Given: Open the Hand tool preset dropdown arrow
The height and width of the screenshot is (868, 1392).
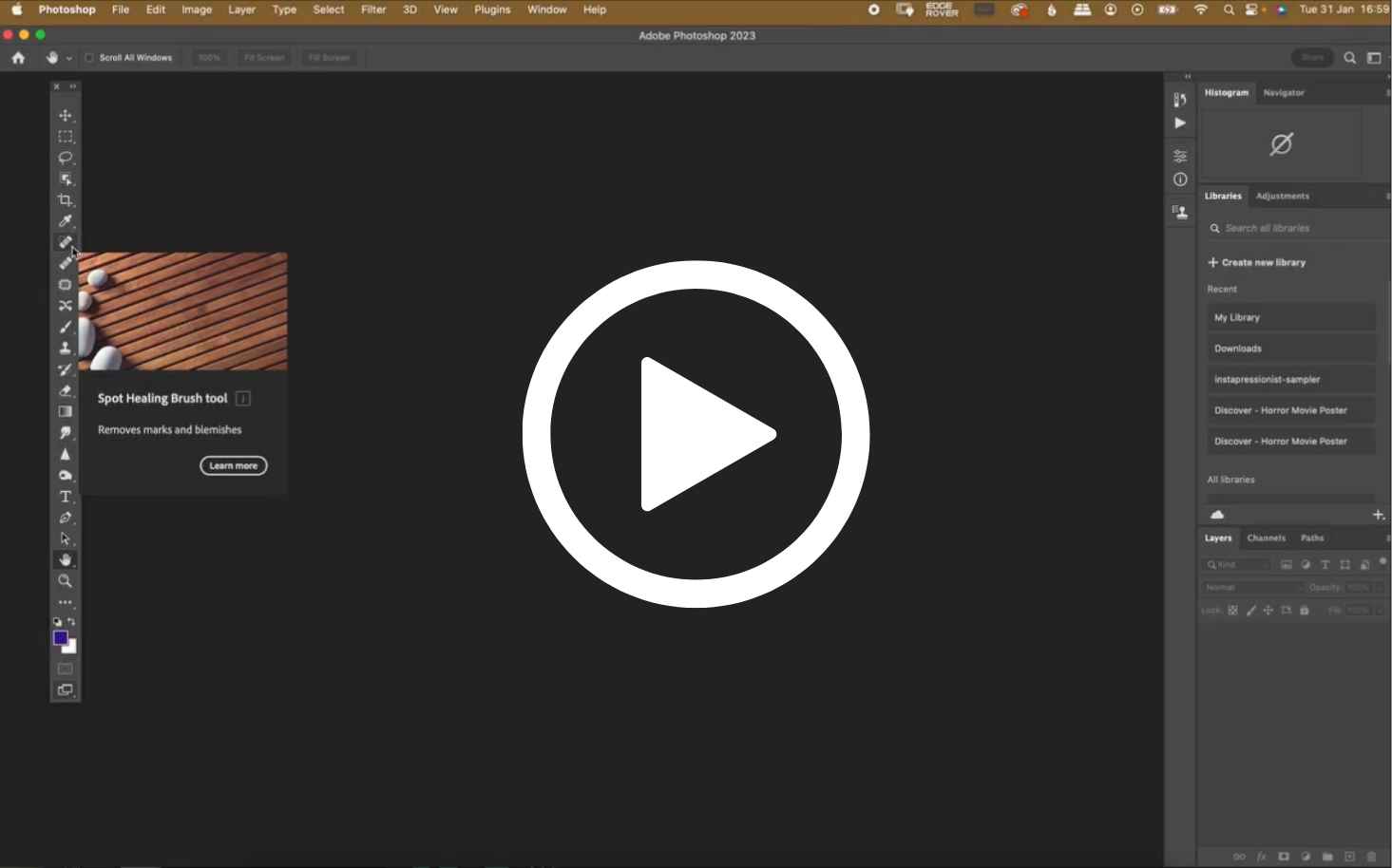Looking at the screenshot, I should click(68, 59).
